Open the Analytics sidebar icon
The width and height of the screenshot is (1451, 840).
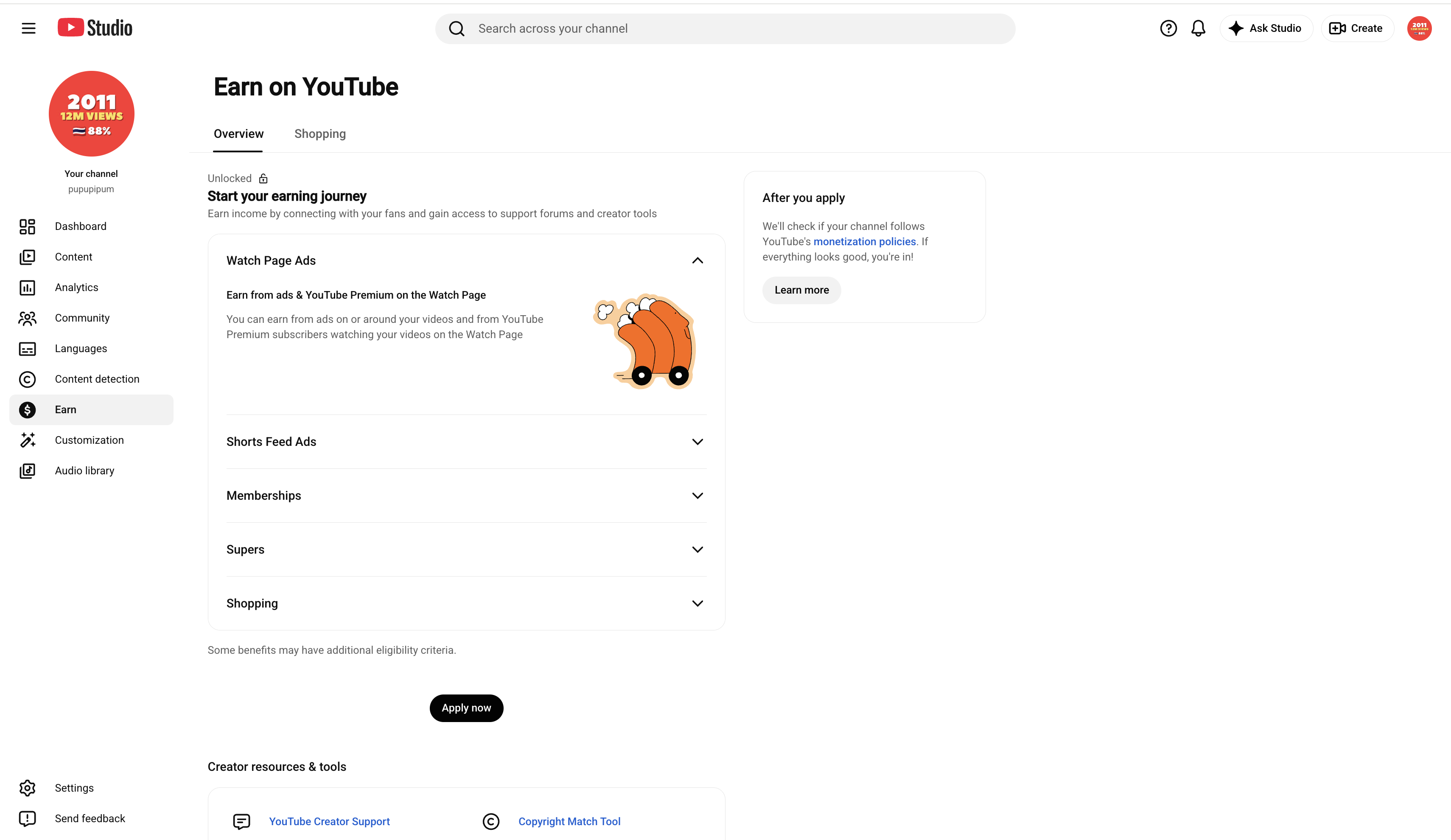pyautogui.click(x=27, y=287)
